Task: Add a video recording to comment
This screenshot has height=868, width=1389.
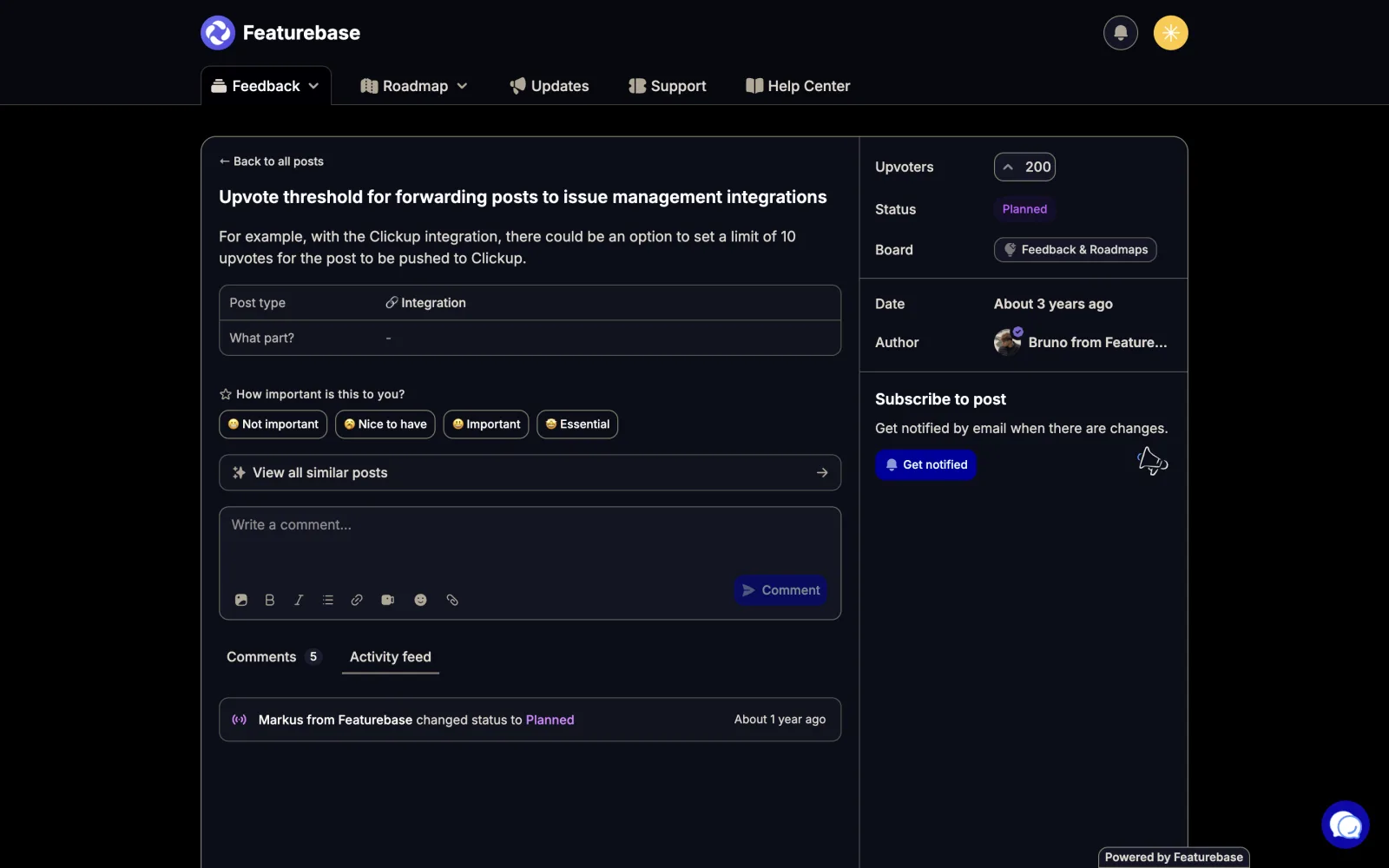Action: coord(388,600)
